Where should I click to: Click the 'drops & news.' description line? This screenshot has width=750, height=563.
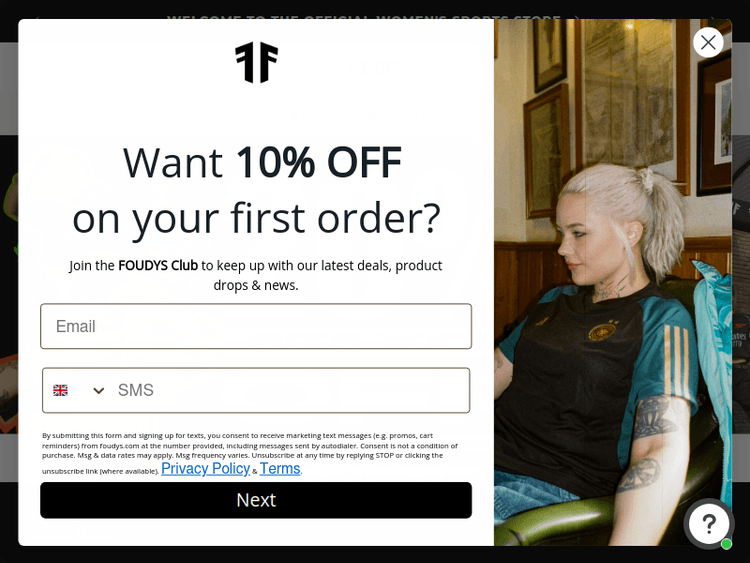click(x=256, y=285)
